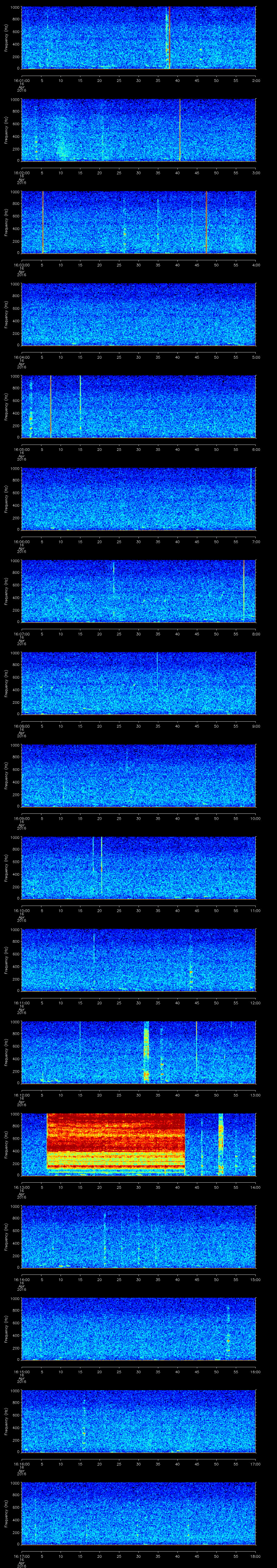
Task: Click the 7:00 end time label
Action: pyautogui.click(x=256, y=542)
